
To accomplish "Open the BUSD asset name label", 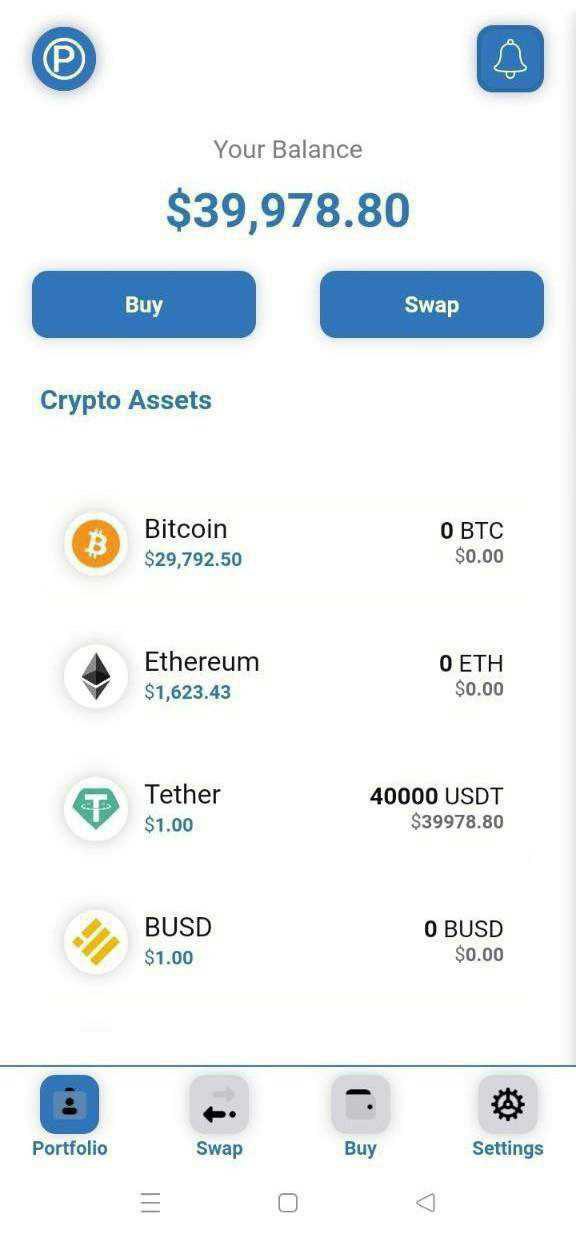I will tap(178, 927).
